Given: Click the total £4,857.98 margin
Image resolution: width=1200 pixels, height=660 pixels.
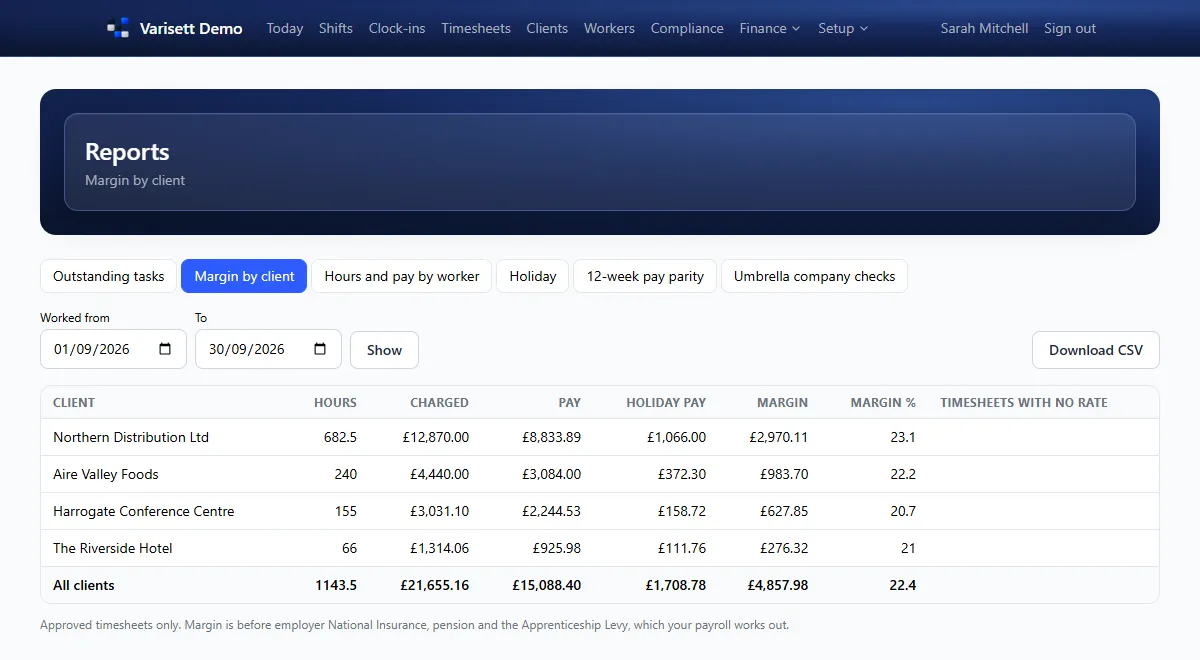Looking at the screenshot, I should pyautogui.click(x=777, y=585).
